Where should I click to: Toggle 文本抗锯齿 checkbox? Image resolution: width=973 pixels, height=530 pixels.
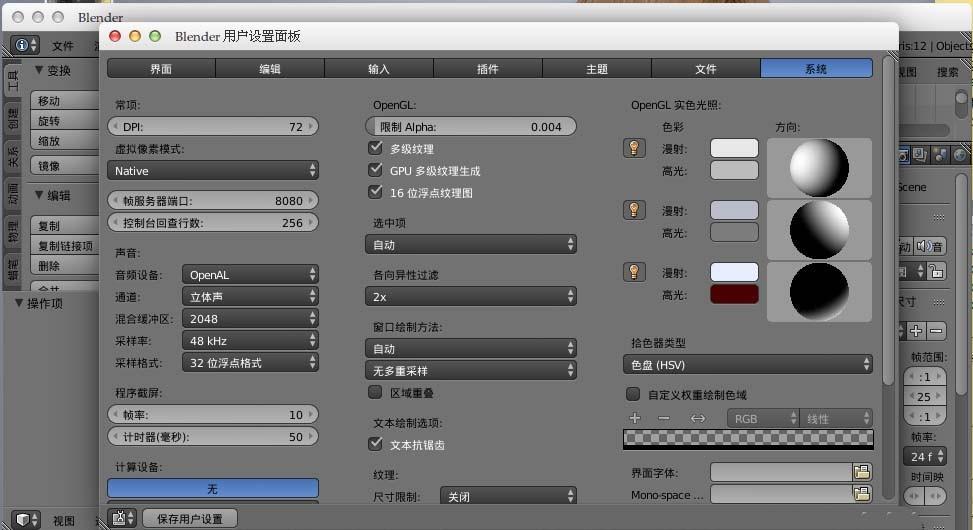coord(375,444)
